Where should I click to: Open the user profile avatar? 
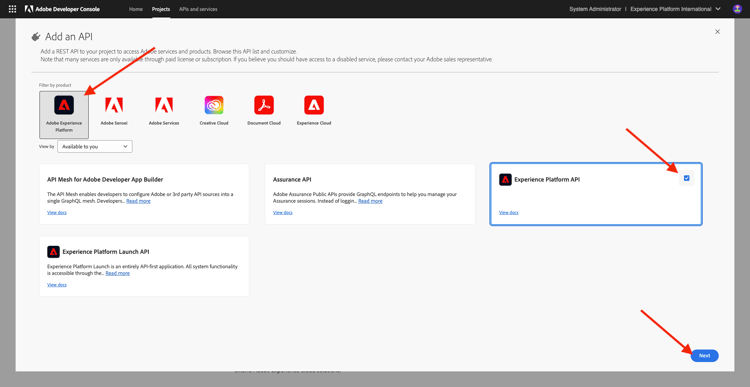point(737,9)
